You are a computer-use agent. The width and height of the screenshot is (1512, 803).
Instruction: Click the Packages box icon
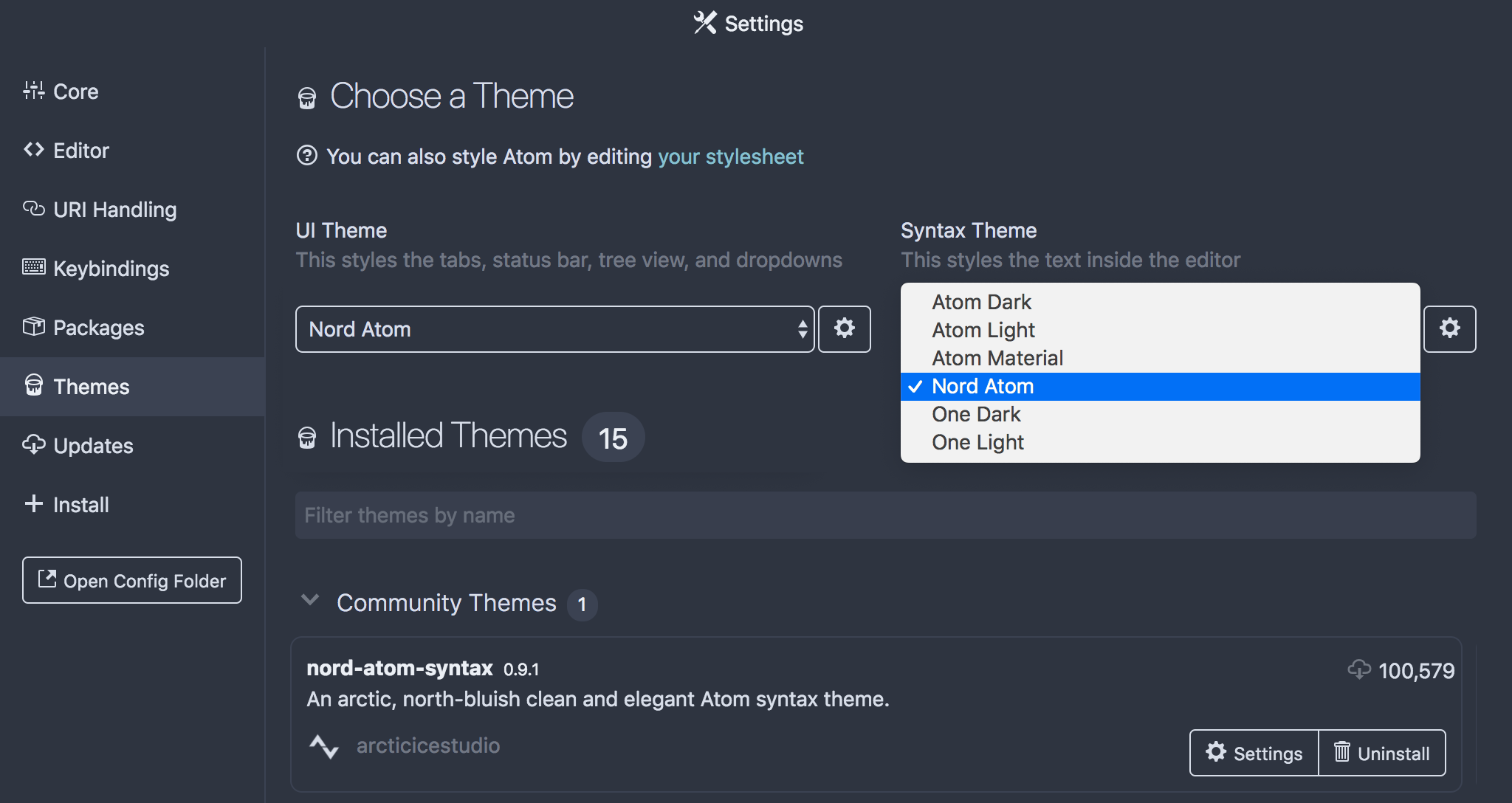click(x=33, y=326)
